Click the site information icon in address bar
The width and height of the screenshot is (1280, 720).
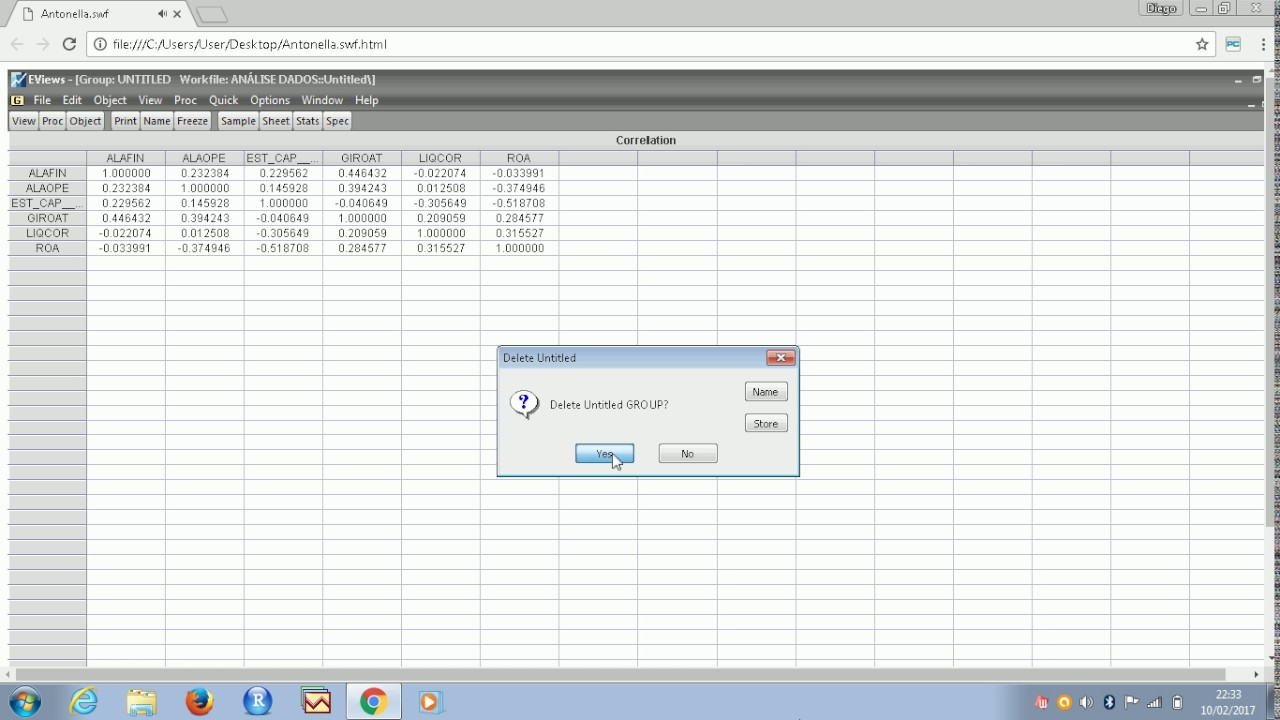(x=99, y=44)
